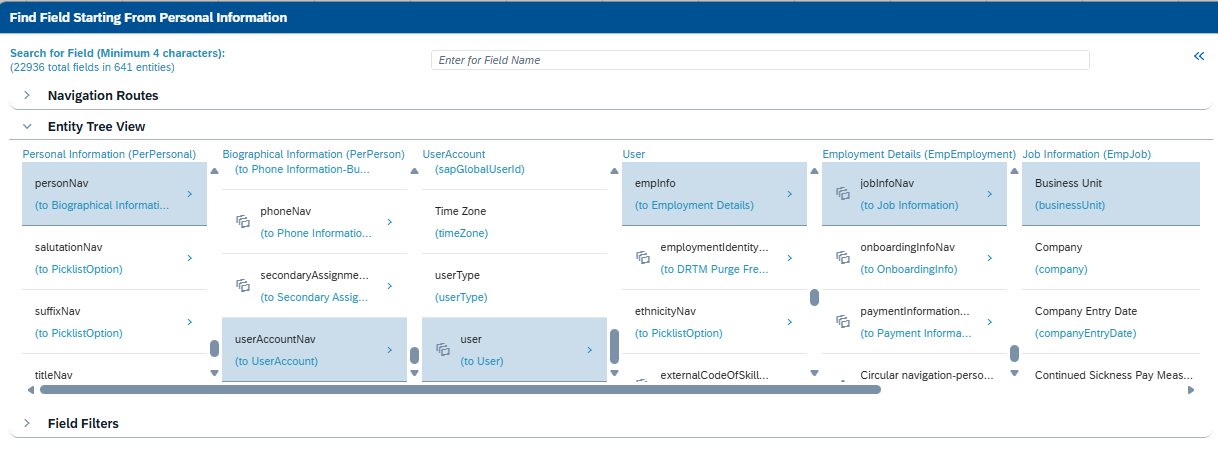Click into the Enter for Field Name box
The height and width of the screenshot is (455, 1218).
(x=760, y=60)
